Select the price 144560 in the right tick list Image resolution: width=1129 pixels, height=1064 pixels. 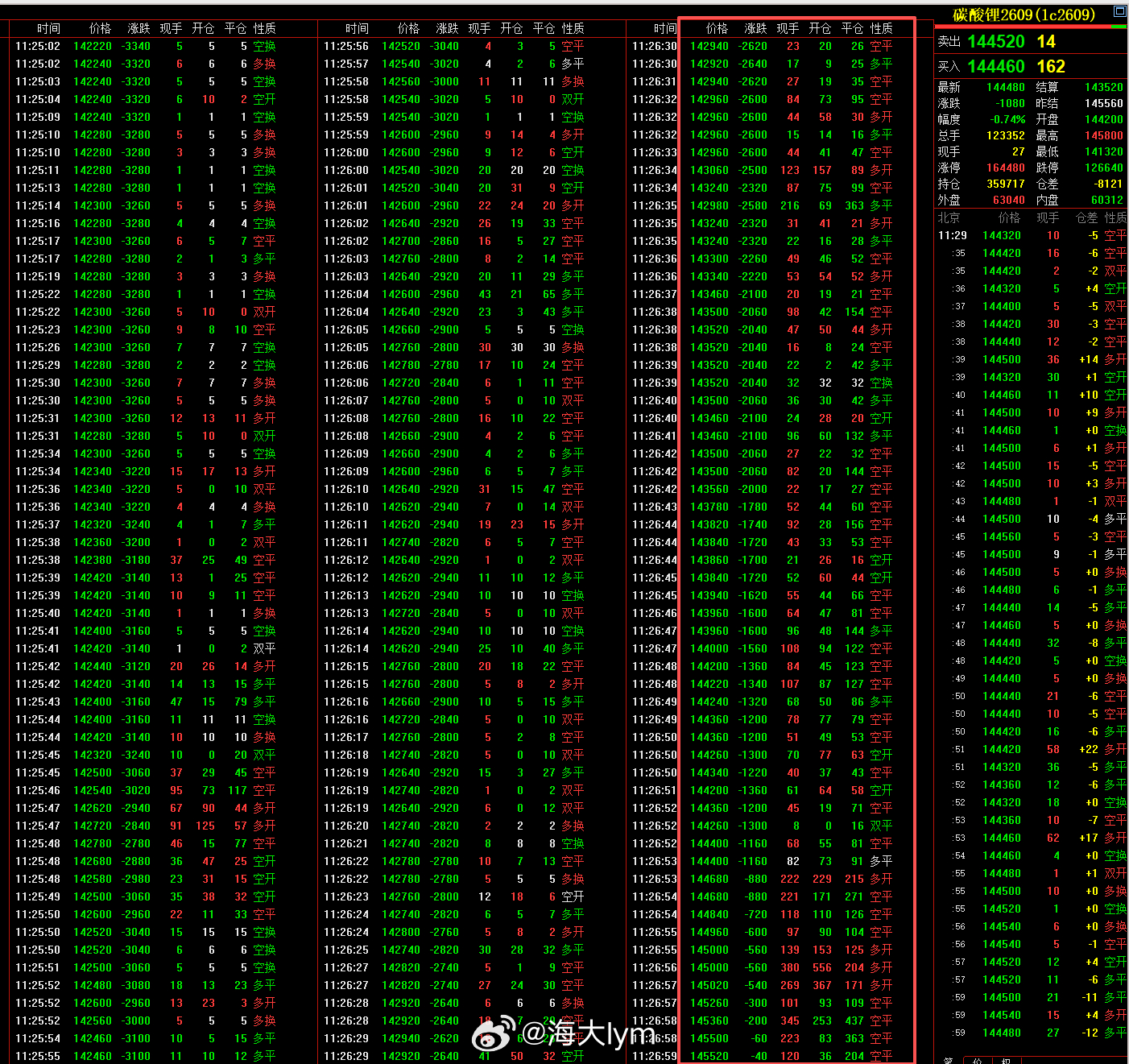(x=1002, y=536)
